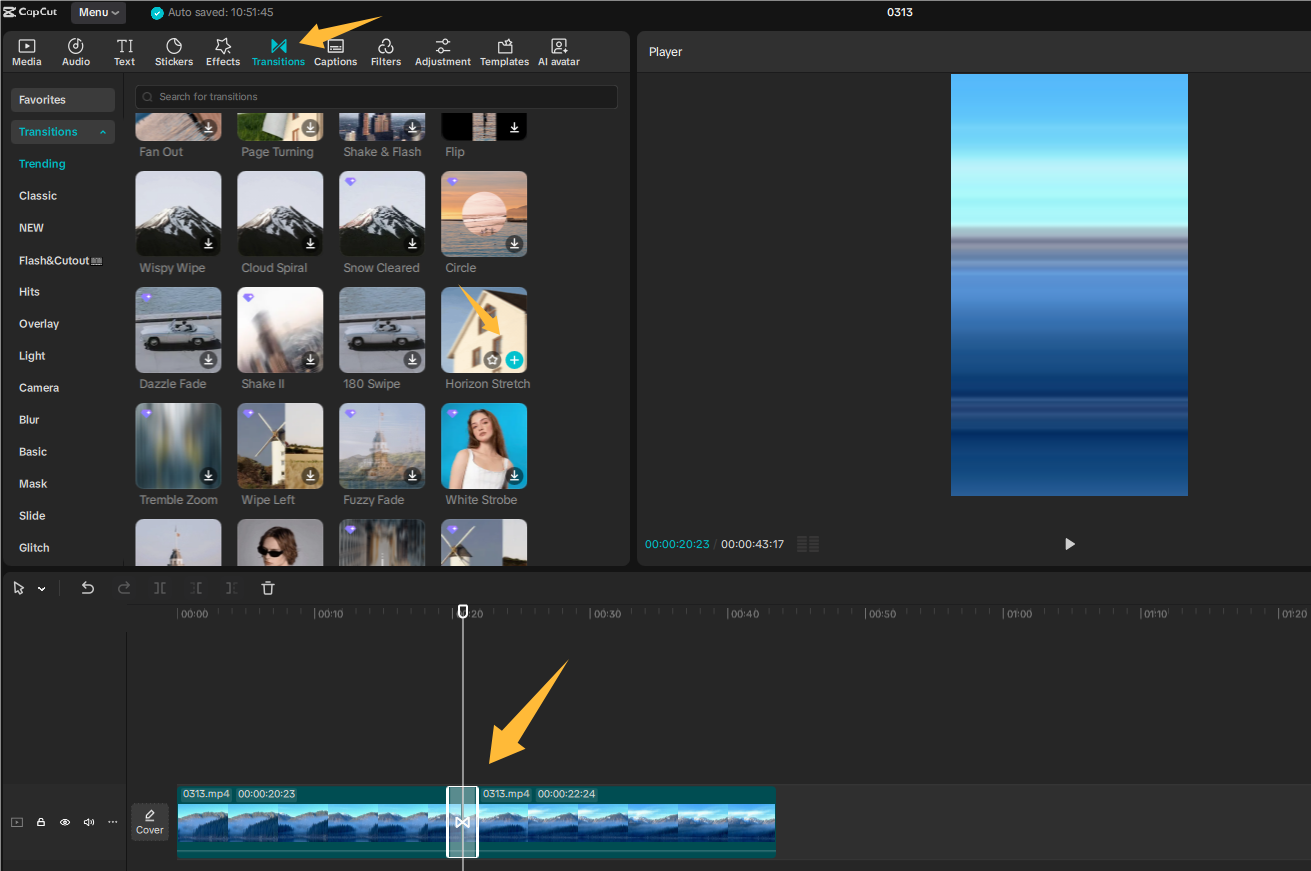Add the Horizon Stretch transition

pos(513,359)
